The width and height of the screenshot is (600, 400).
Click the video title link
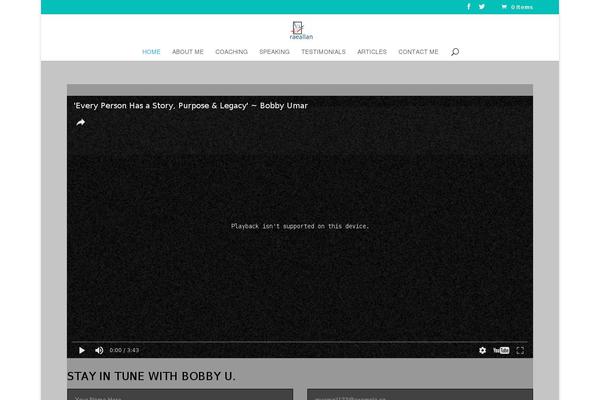[191, 106]
